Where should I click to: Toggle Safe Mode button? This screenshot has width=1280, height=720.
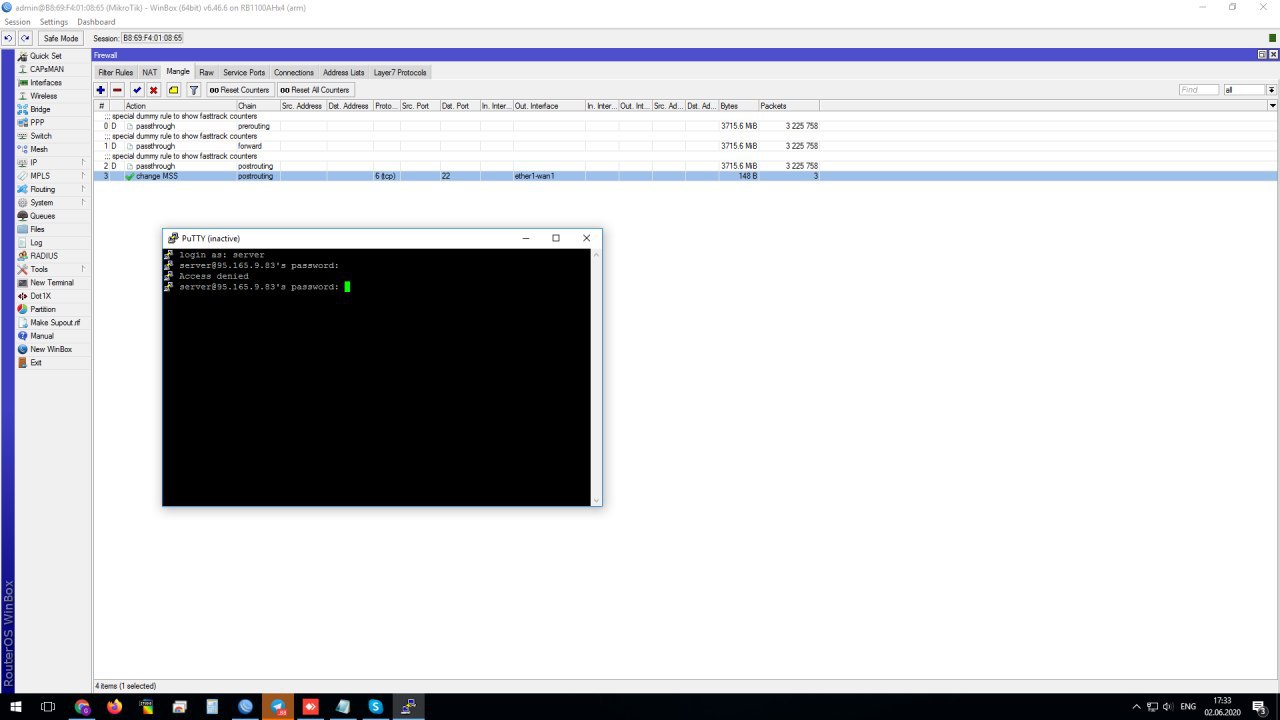(61, 38)
